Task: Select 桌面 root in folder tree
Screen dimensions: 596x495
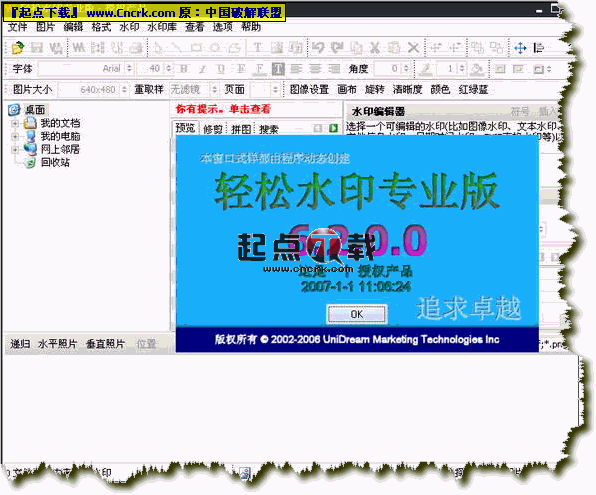Action: (x=35, y=110)
